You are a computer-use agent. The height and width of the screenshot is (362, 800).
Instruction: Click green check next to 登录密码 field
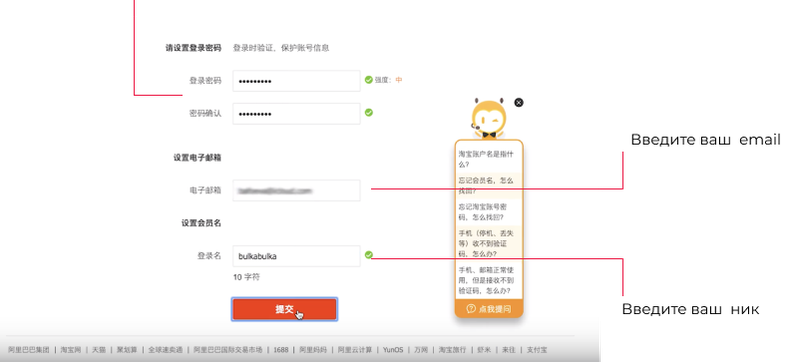[368, 80]
